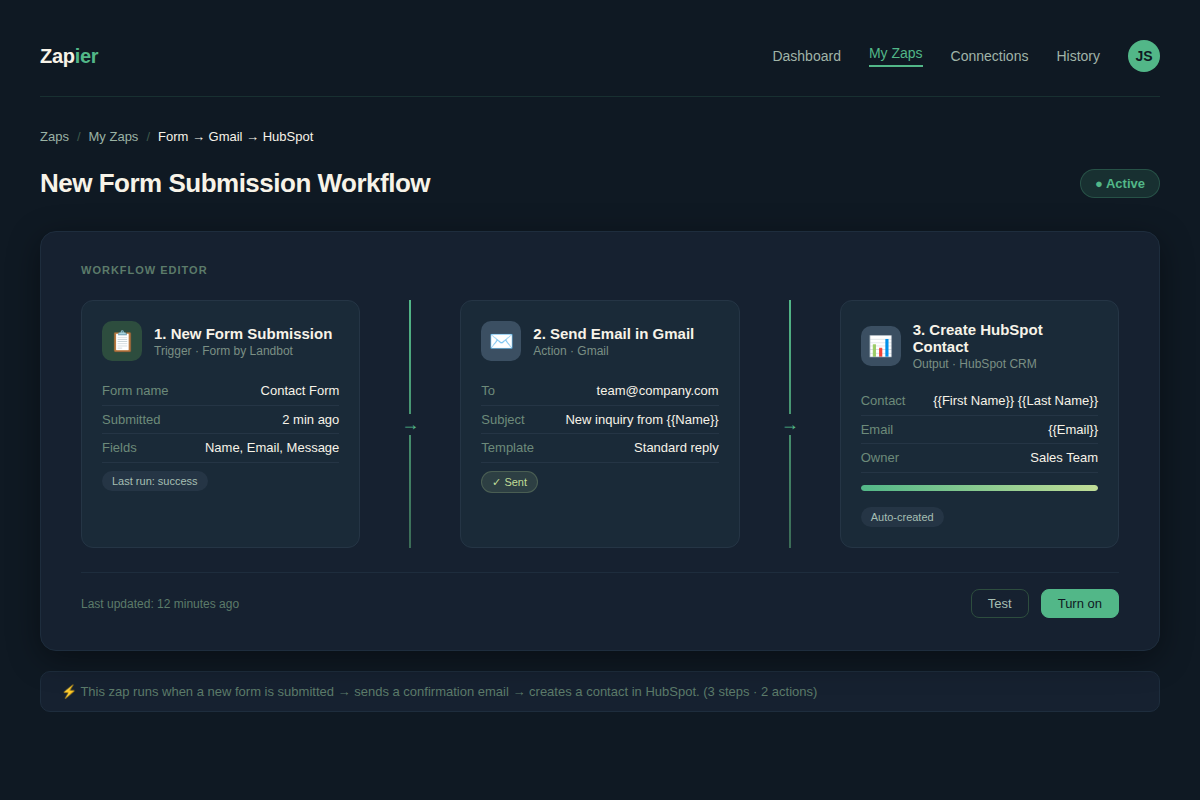Click the zap summary description banner
This screenshot has width=1200, height=800.
600,691
